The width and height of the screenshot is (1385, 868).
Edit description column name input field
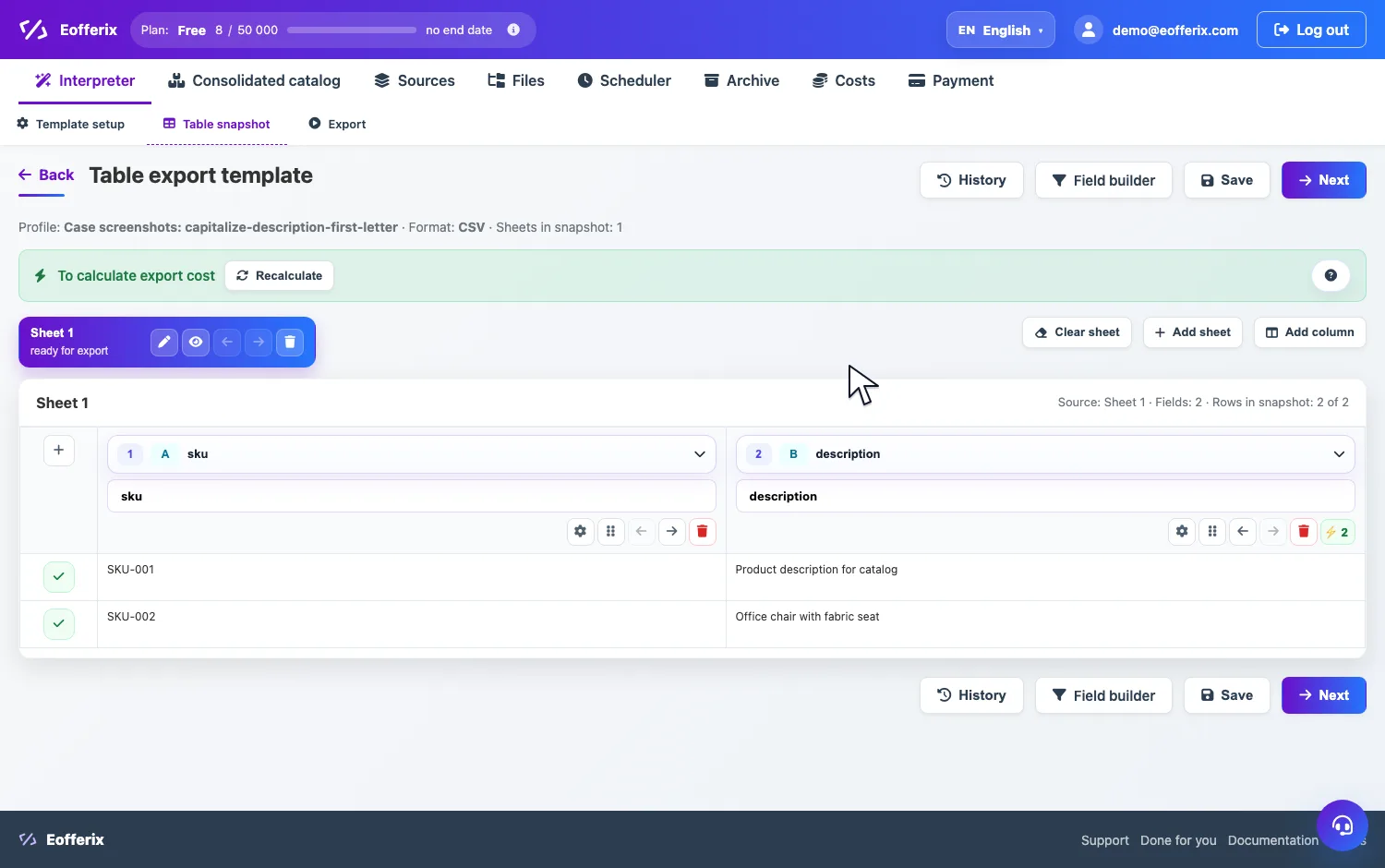coord(1045,496)
